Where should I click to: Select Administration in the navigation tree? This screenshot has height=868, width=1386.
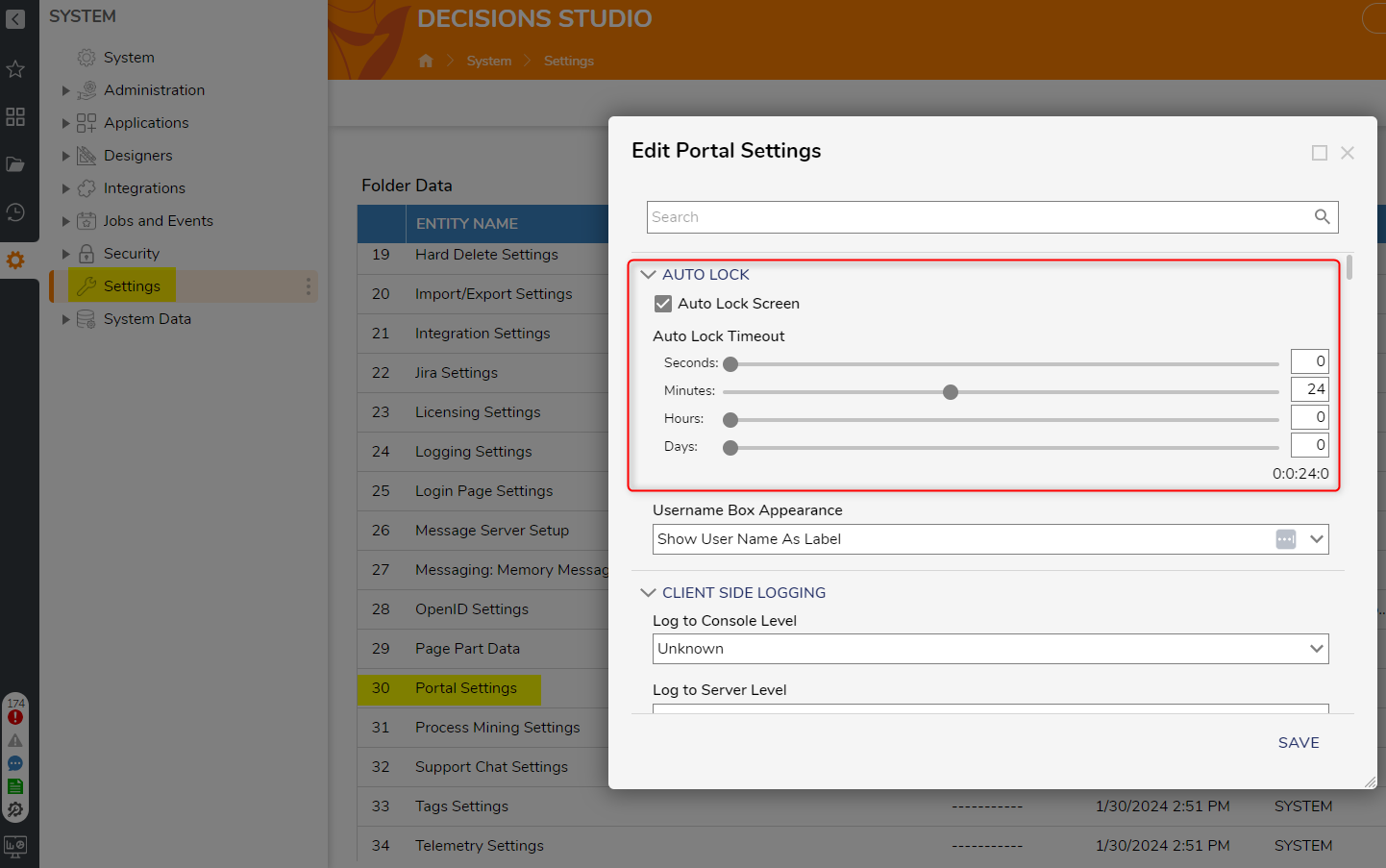click(x=154, y=90)
